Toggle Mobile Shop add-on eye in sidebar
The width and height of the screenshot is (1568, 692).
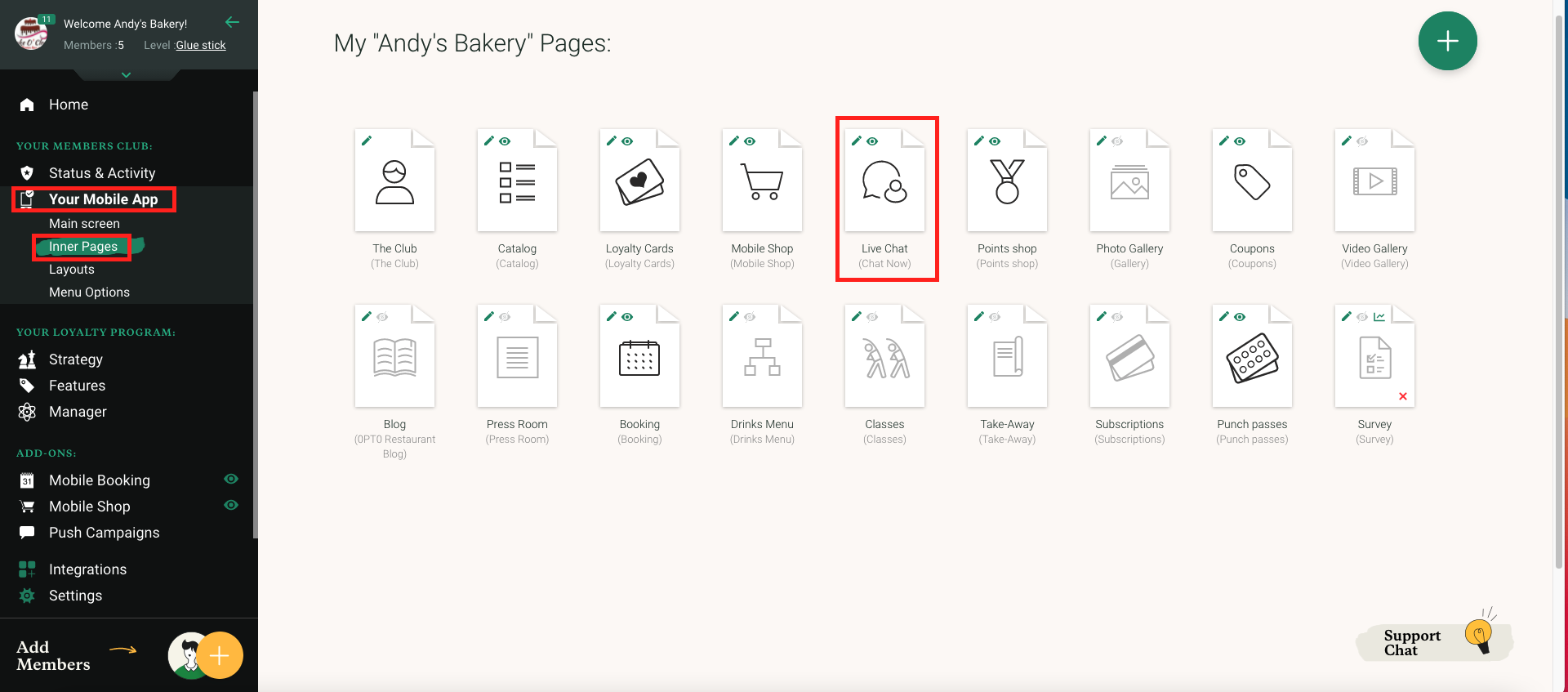[231, 505]
